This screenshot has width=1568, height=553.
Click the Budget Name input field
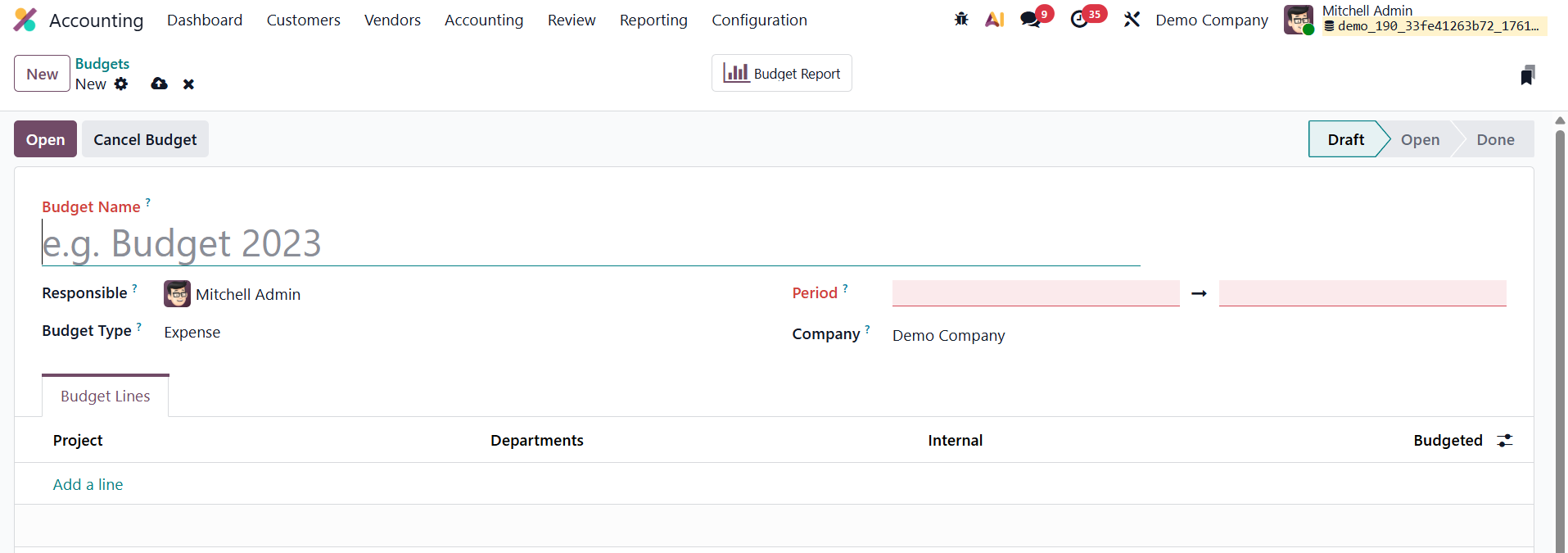[590, 244]
